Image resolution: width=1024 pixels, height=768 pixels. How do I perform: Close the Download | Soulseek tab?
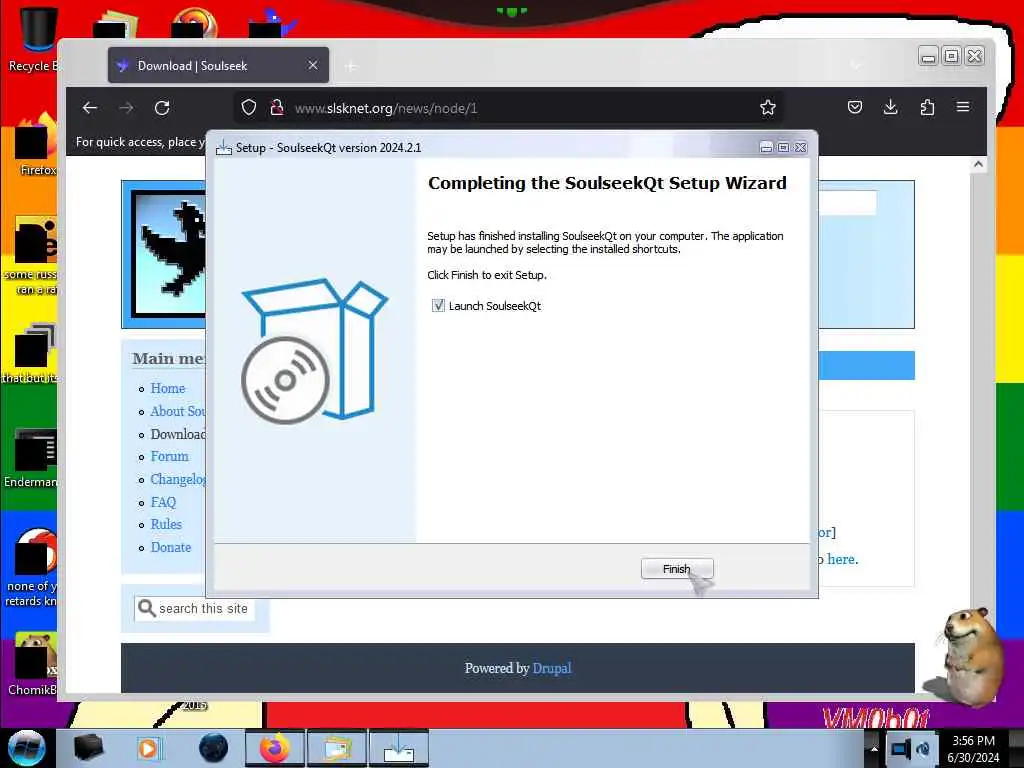(x=313, y=65)
